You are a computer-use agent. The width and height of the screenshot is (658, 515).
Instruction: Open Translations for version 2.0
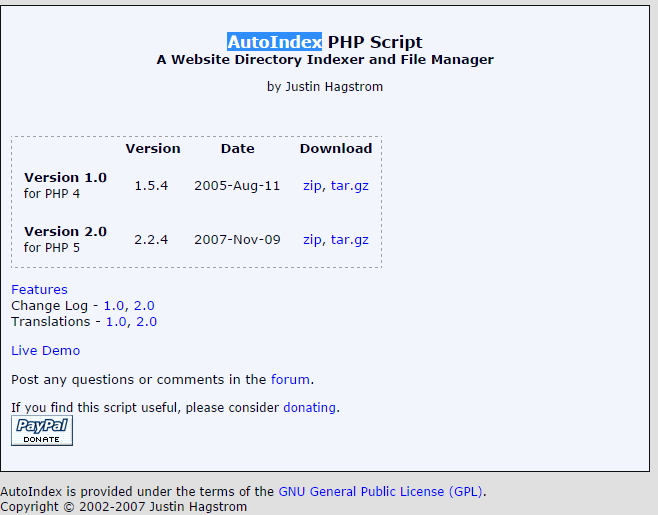point(147,322)
